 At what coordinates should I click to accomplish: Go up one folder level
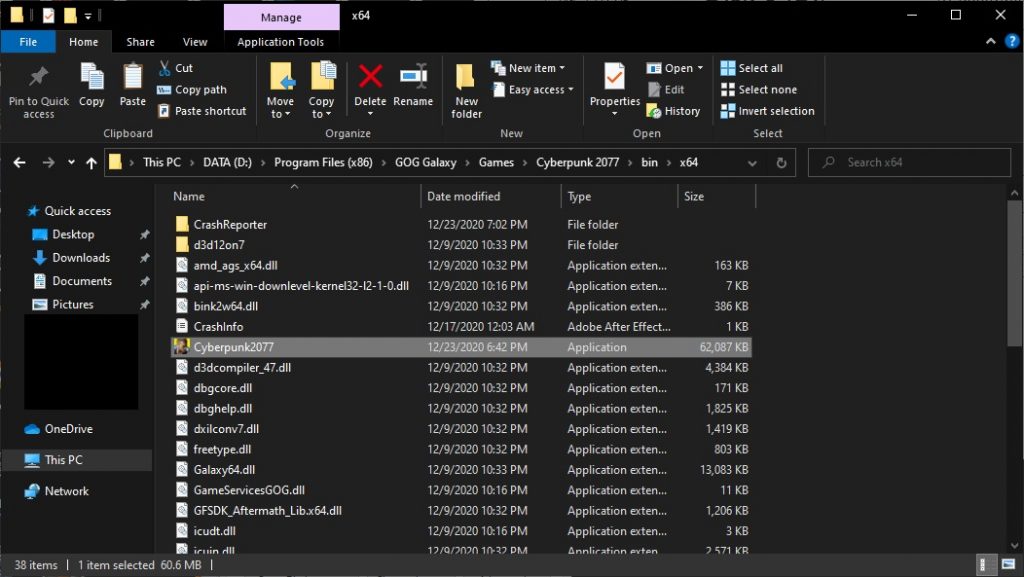click(x=91, y=163)
